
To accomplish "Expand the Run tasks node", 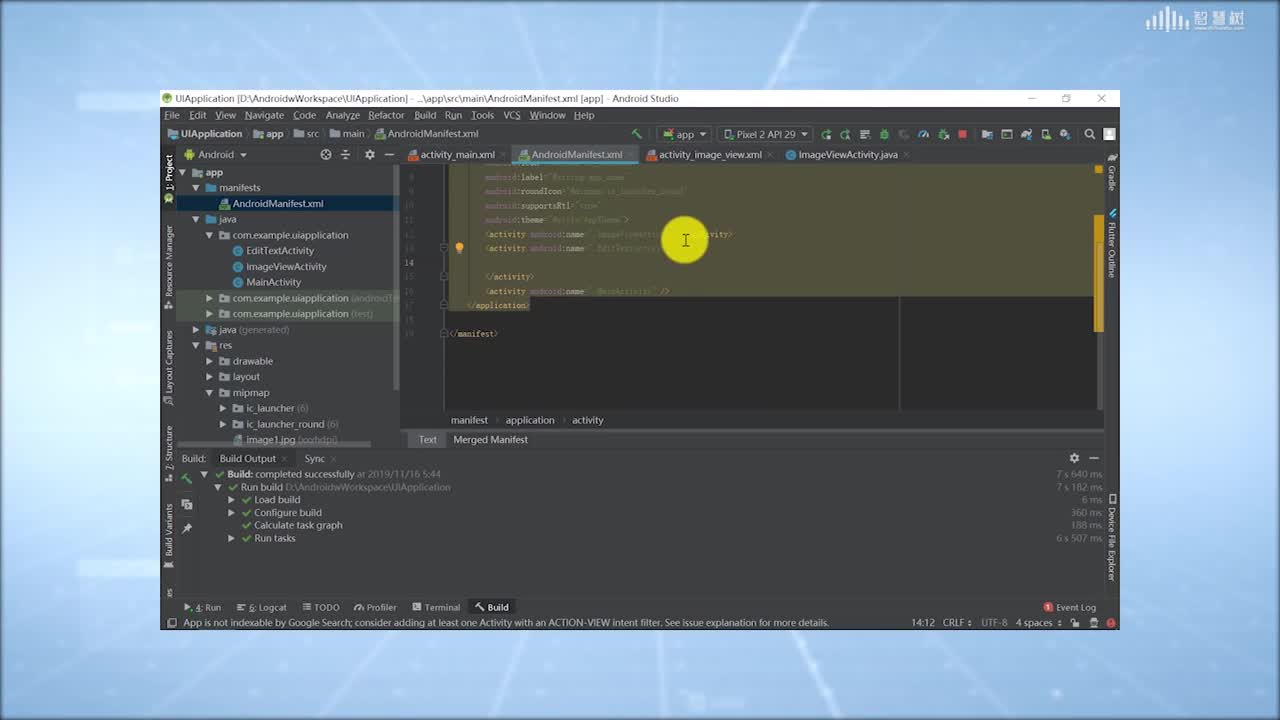I will point(231,538).
